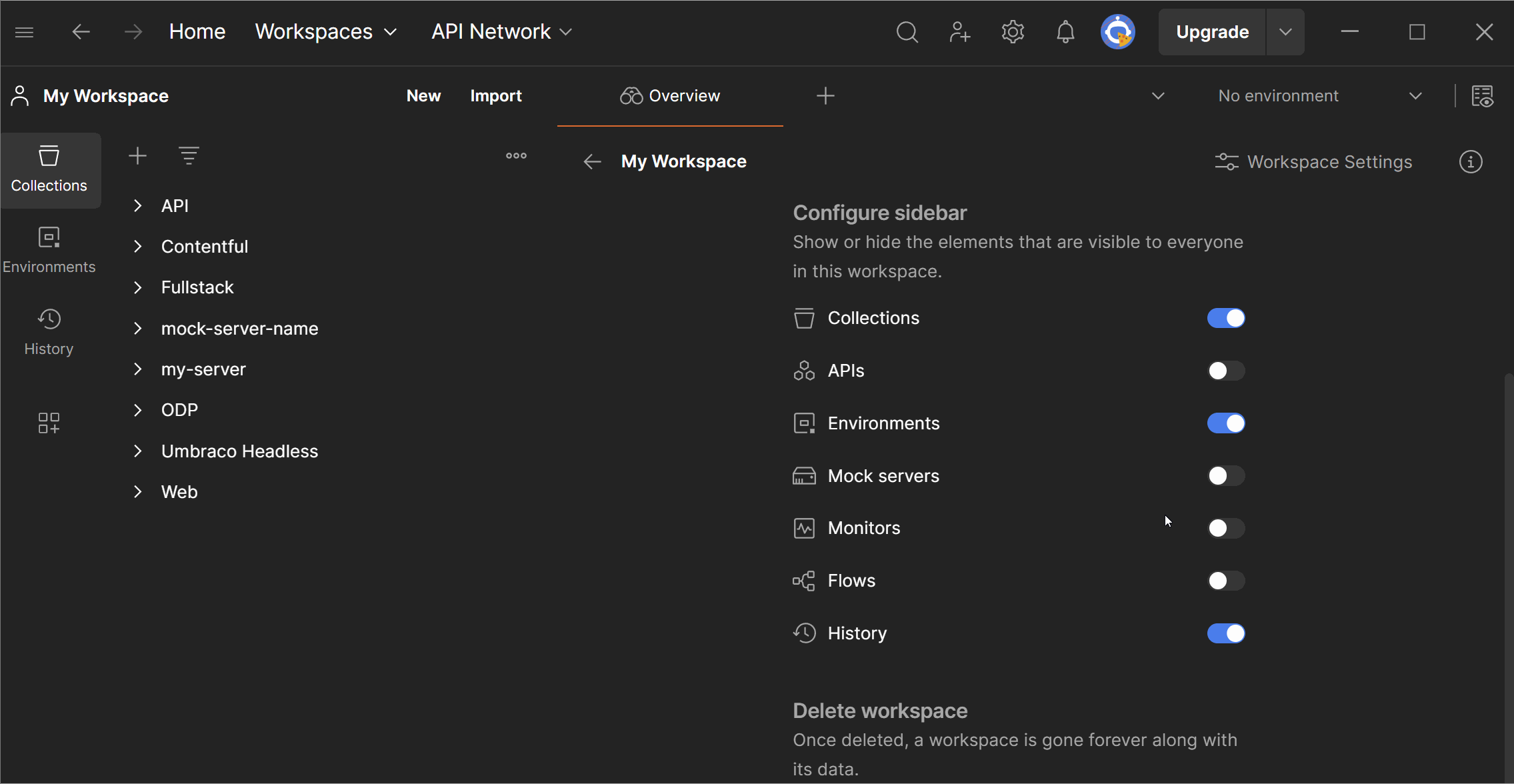Viewport: 1514px width, 784px height.
Task: Open History in the sidebar
Action: pos(49,333)
